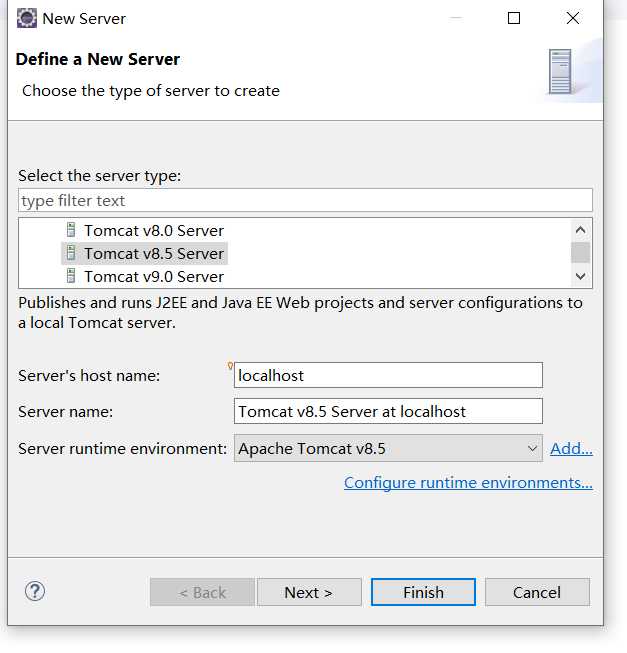
Task: Click the type filter text field
Action: click(305, 200)
